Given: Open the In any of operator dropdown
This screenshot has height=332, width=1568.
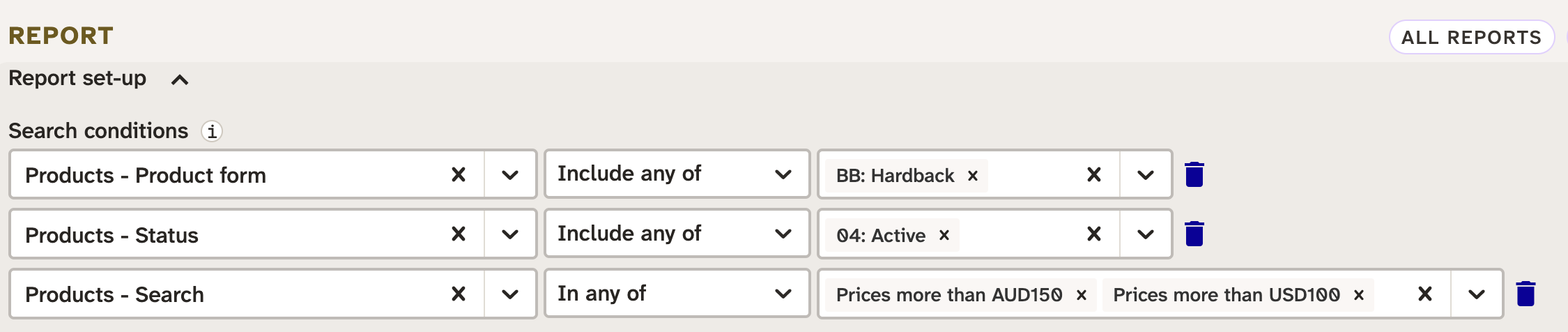Looking at the screenshot, I should [x=783, y=294].
